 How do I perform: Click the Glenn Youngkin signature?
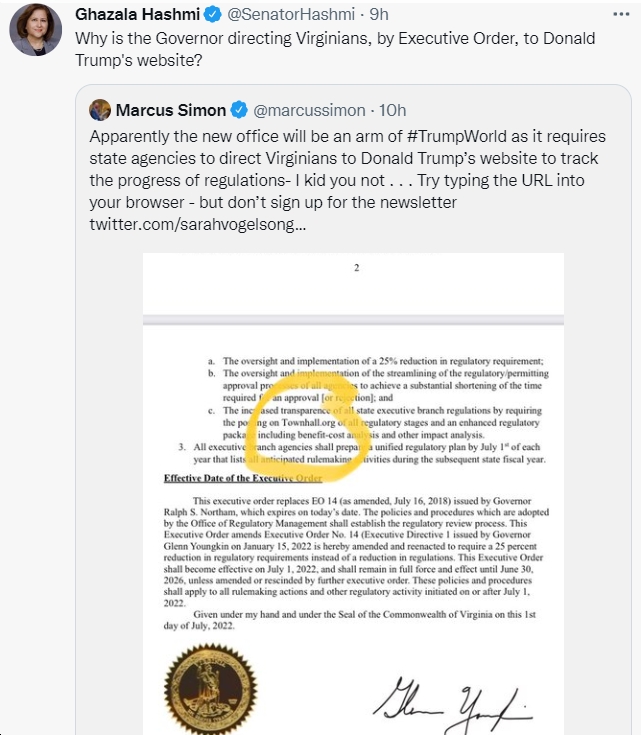tap(453, 704)
